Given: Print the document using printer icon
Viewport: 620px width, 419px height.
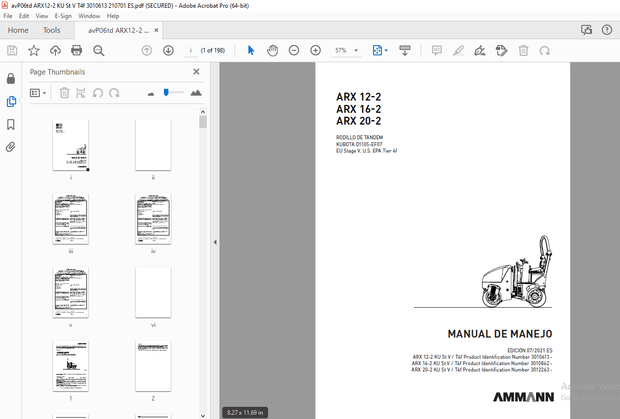Looking at the screenshot, I should click(76, 51).
